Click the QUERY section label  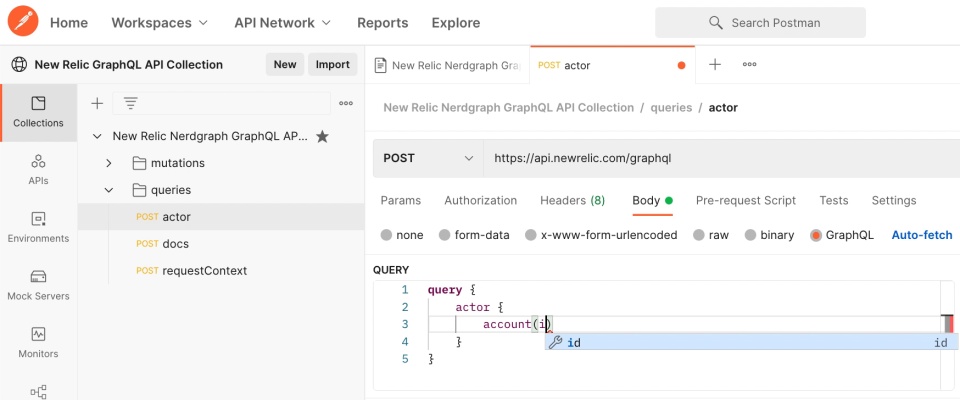click(x=391, y=270)
